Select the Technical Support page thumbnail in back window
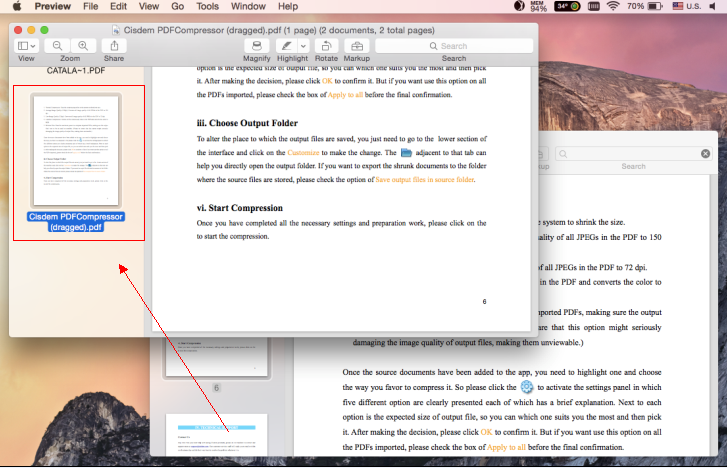 (x=217, y=435)
